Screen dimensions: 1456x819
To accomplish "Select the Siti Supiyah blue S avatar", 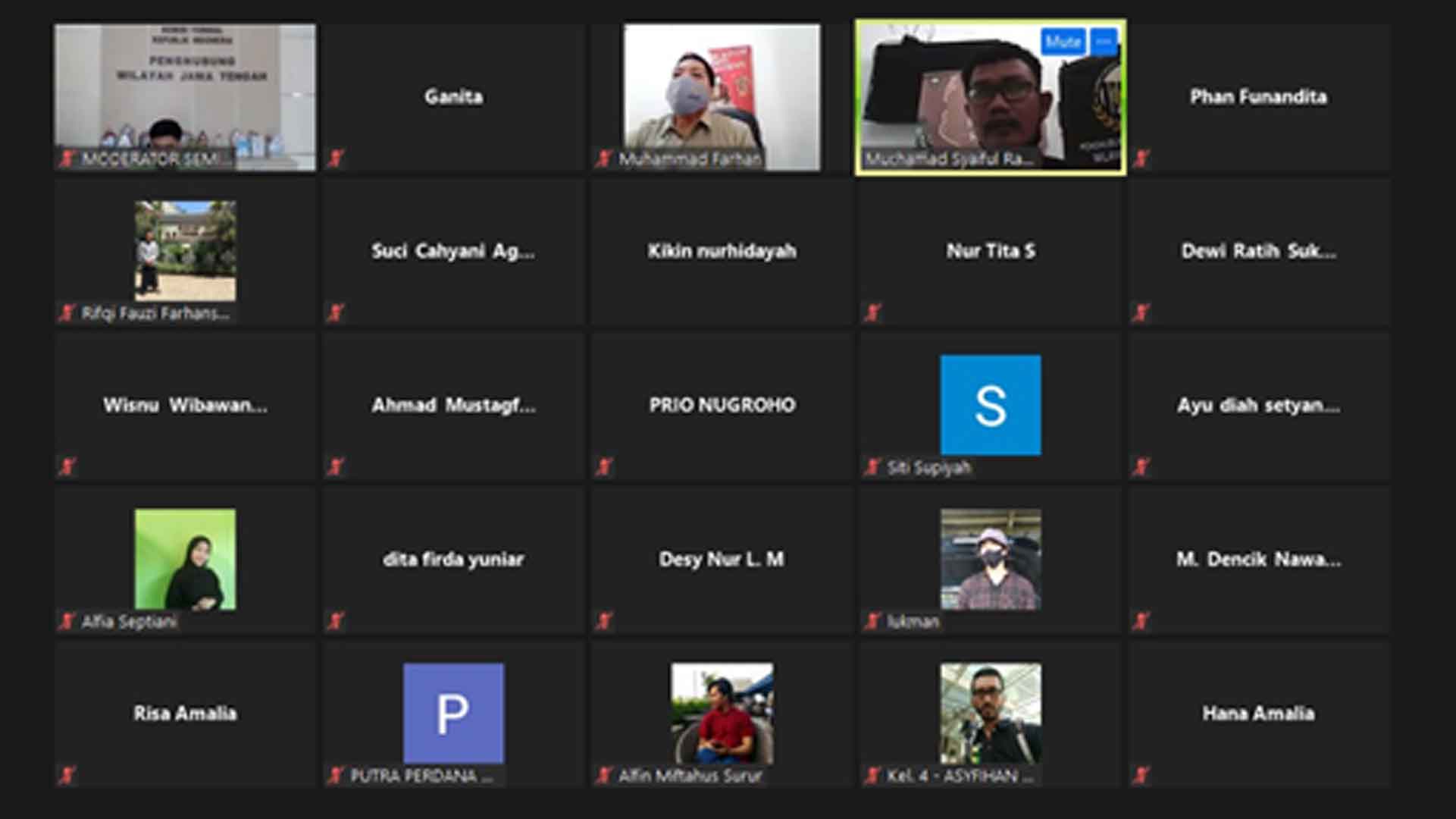I will pyautogui.click(x=990, y=405).
